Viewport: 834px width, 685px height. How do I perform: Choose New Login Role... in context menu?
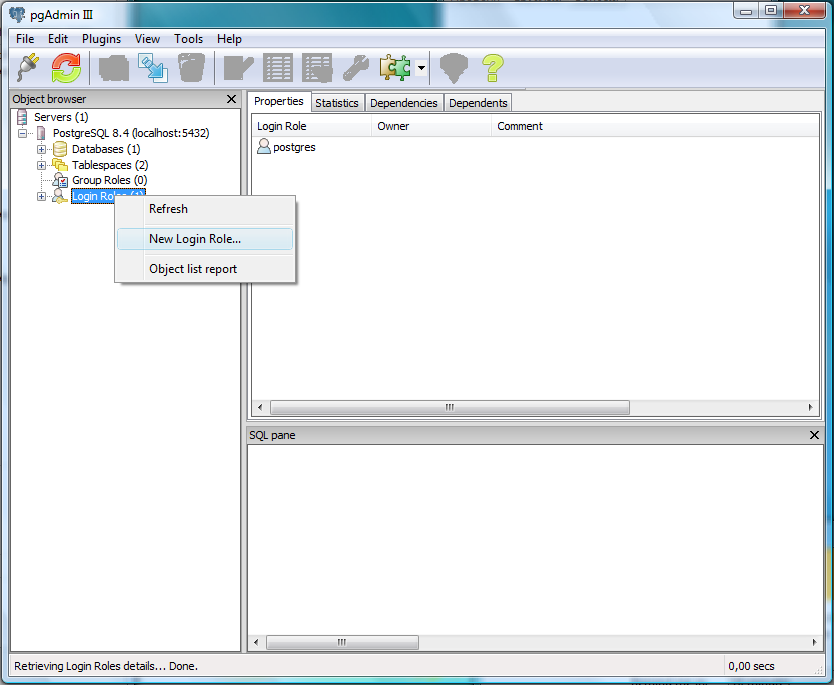click(x=205, y=239)
